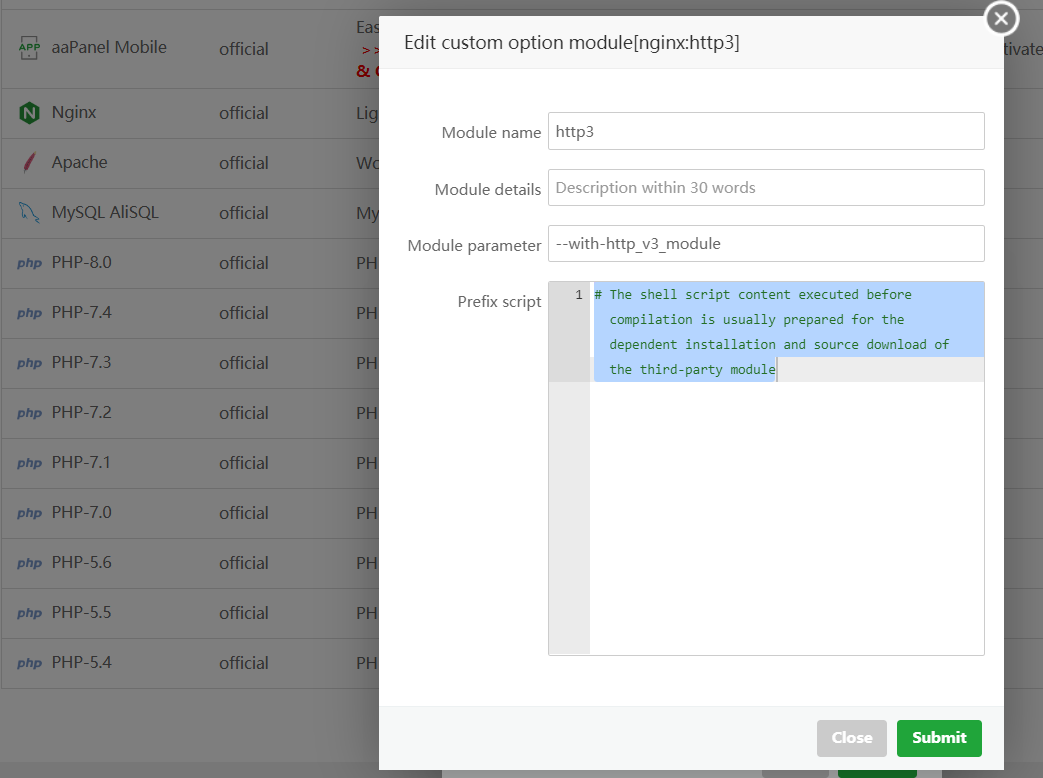
Task: Click 'official' in the PHP-8.0 row
Action: point(243,263)
